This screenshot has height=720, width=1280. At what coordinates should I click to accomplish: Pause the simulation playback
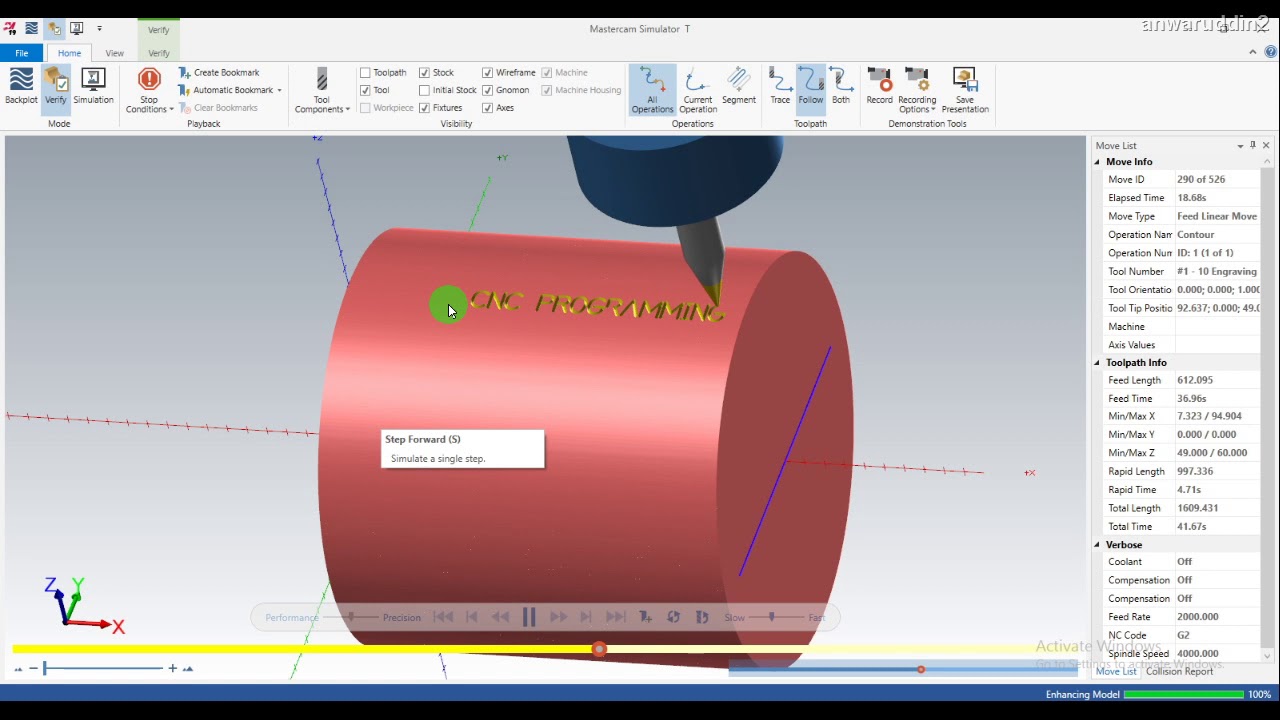(529, 617)
